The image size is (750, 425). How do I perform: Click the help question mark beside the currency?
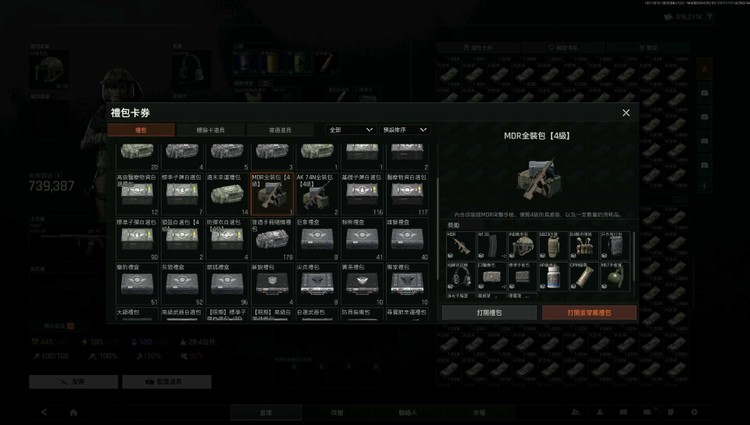click(709, 17)
